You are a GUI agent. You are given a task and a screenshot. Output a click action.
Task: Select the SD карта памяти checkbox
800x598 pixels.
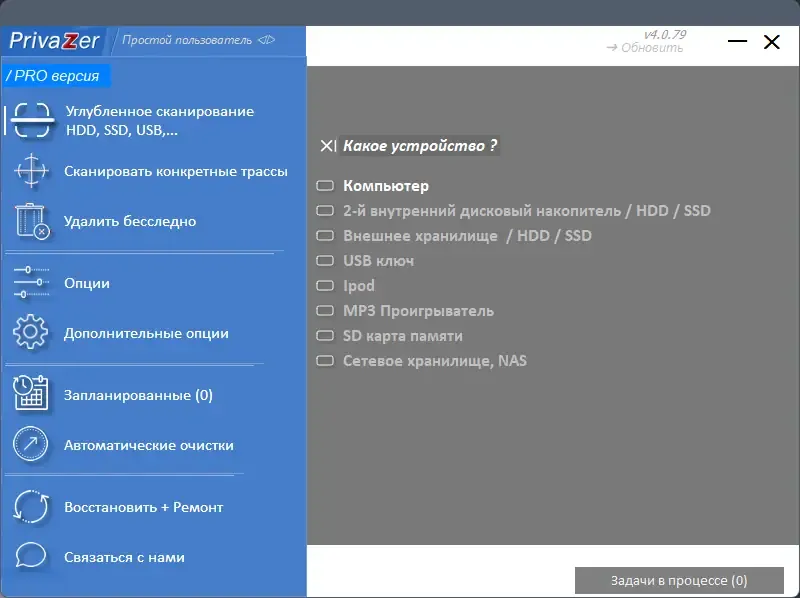(325, 335)
